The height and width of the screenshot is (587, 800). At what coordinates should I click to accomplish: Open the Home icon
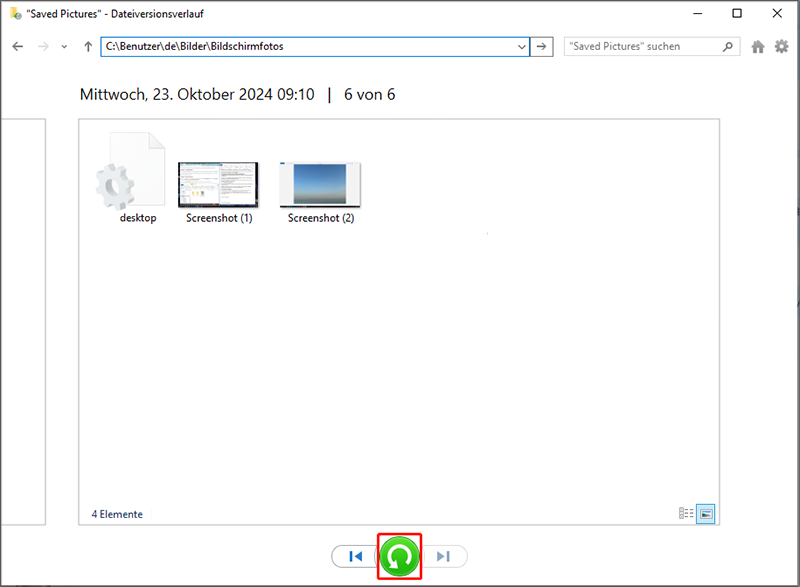758,47
